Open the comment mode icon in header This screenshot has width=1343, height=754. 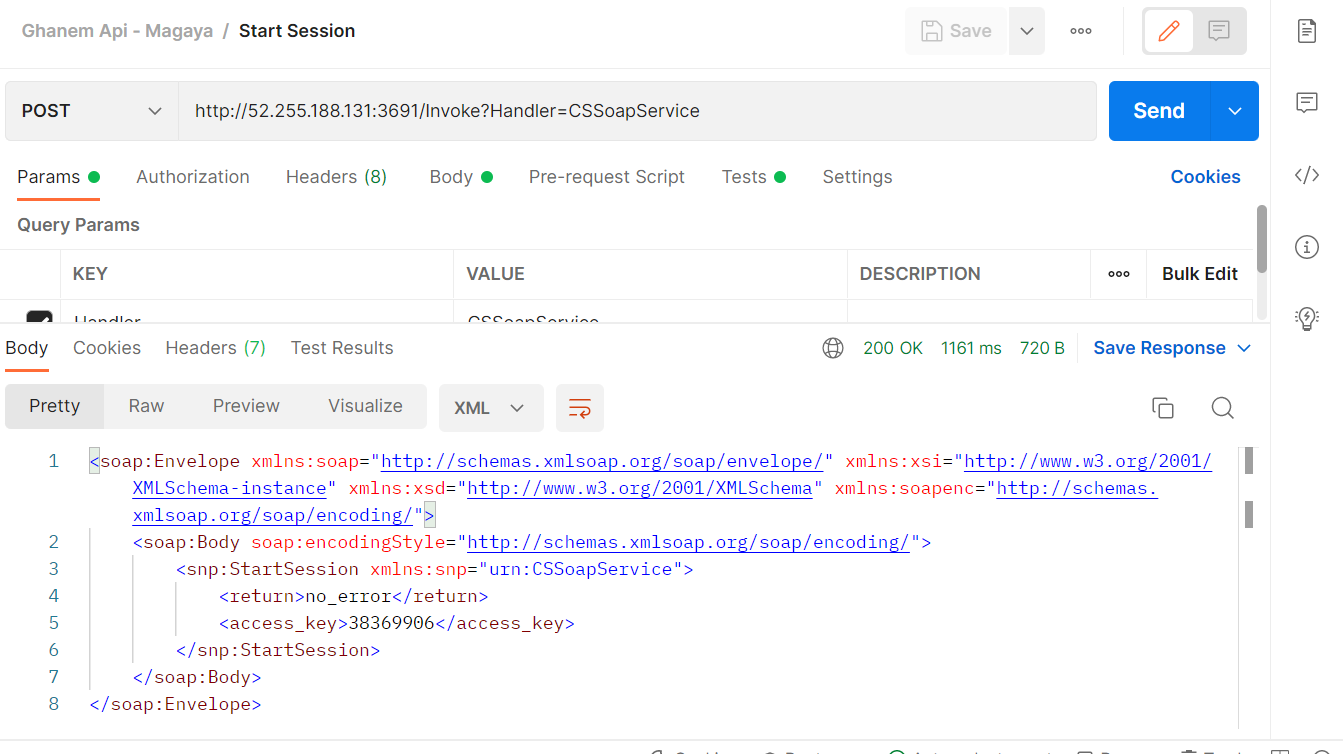coord(1218,31)
